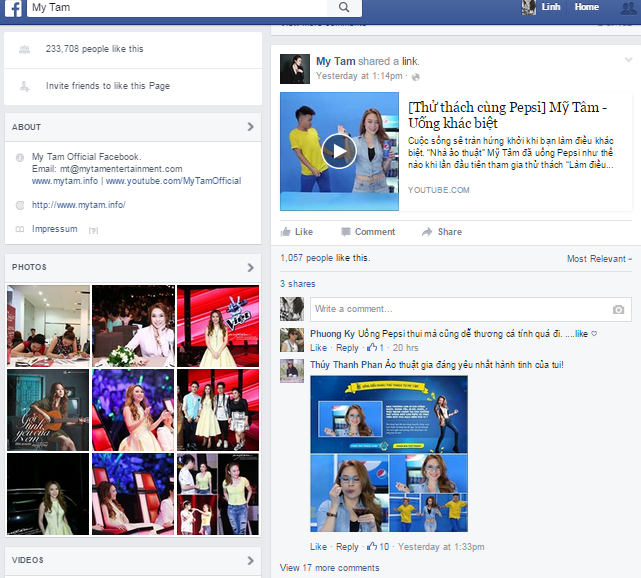Open The Voice photo thumbnail

click(x=218, y=326)
